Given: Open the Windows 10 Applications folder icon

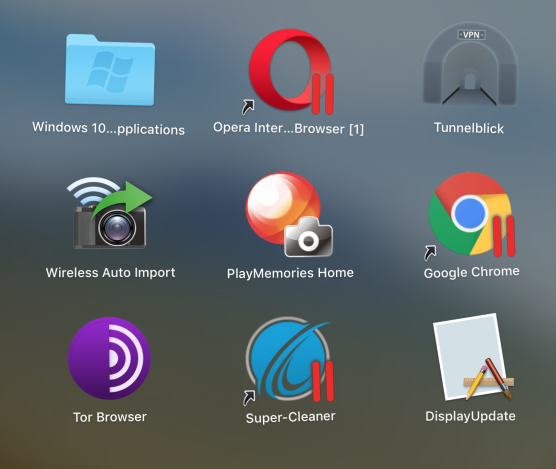Looking at the screenshot, I should [110, 70].
